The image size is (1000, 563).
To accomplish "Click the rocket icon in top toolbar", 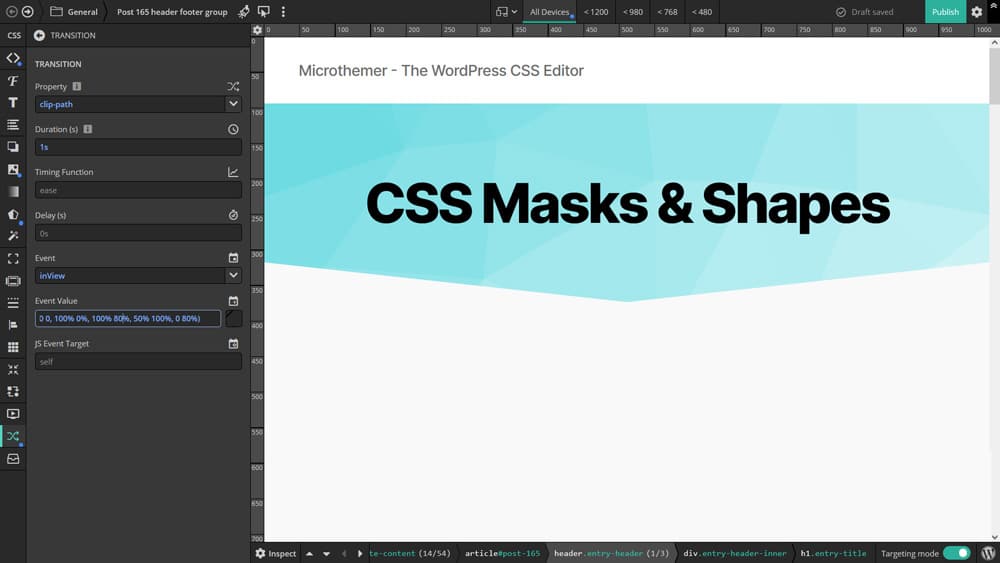I will 244,11.
